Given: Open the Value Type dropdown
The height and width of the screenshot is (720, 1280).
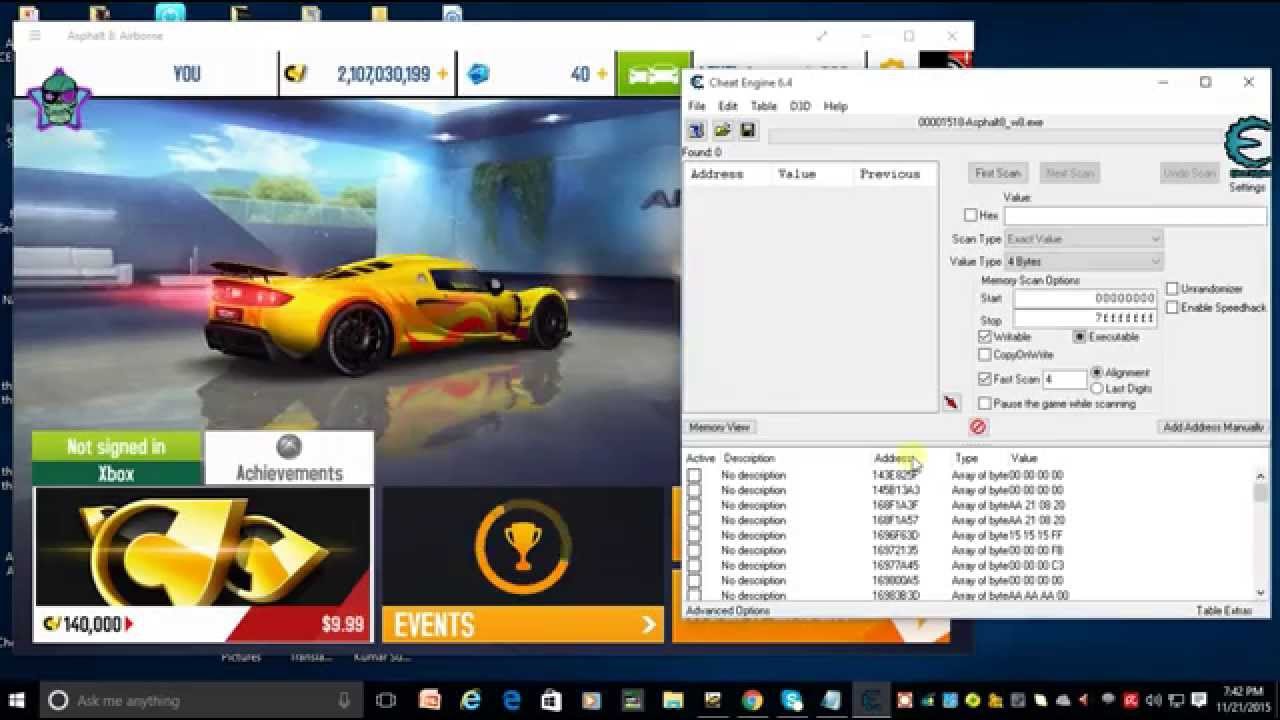Looking at the screenshot, I should pyautogui.click(x=1083, y=262).
